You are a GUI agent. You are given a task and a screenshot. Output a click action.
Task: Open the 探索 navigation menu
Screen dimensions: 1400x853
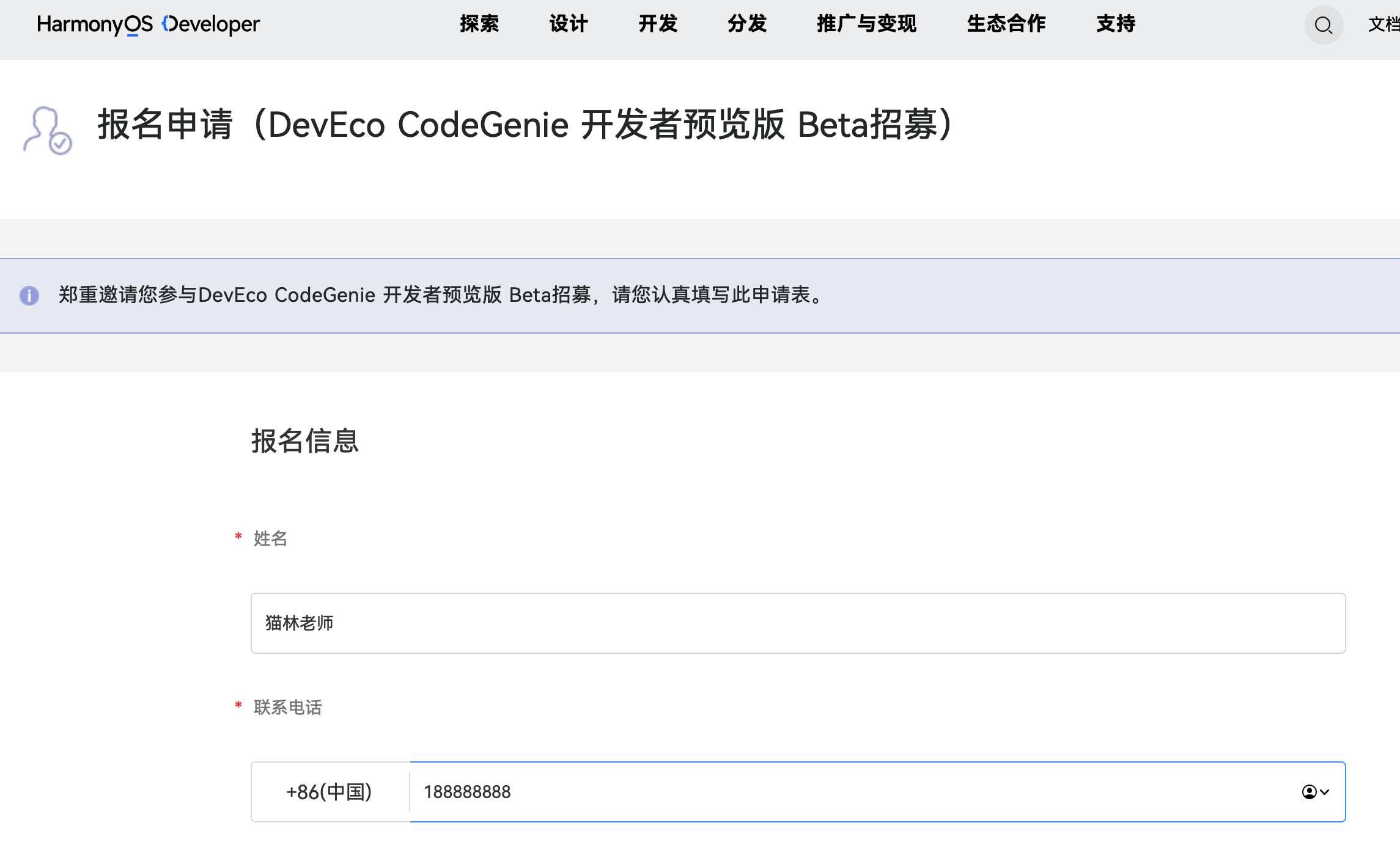tap(479, 24)
